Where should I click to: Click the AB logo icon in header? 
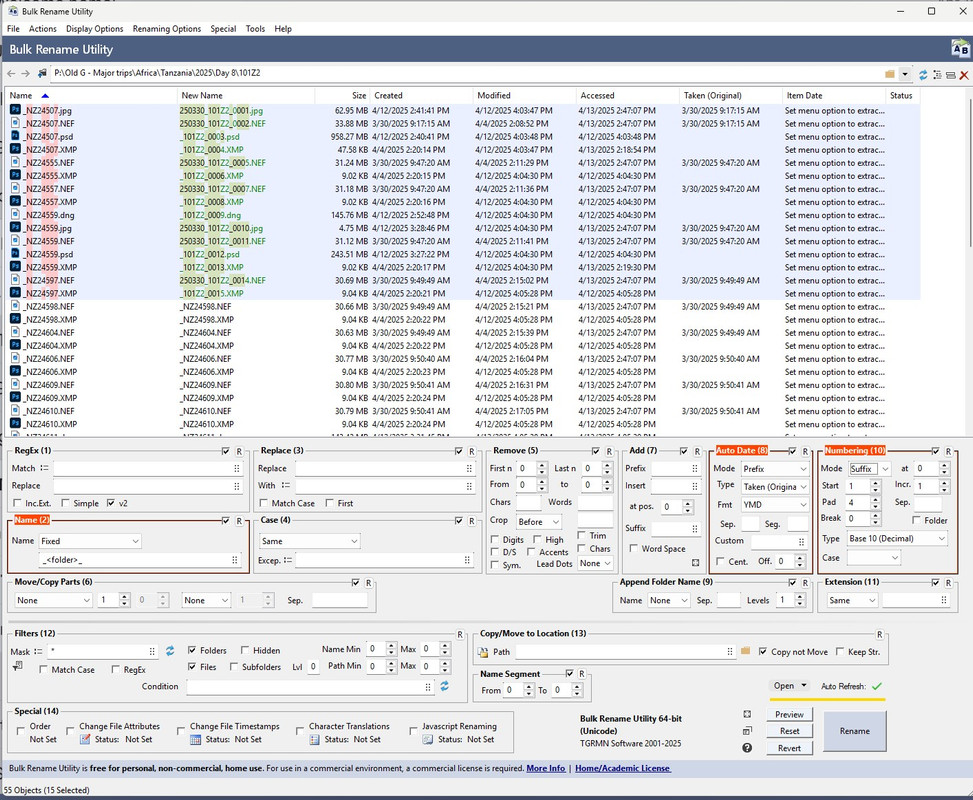tap(960, 48)
